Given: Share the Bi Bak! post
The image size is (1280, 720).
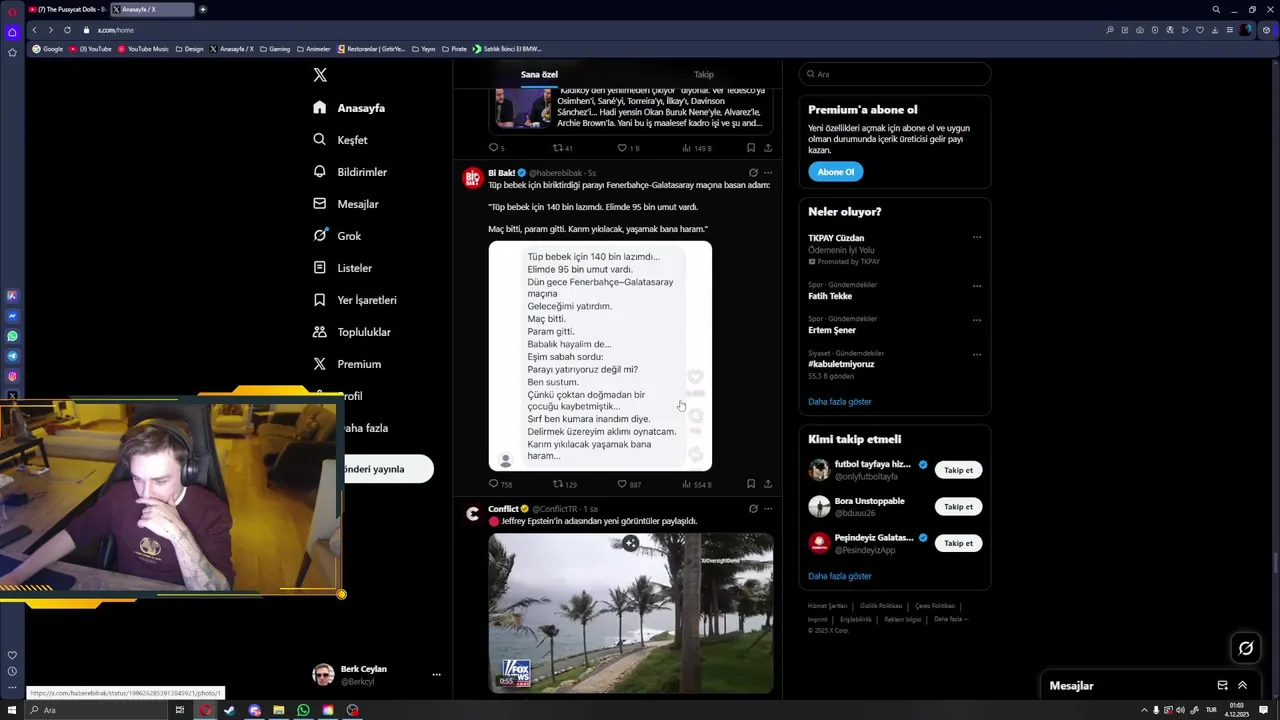Looking at the screenshot, I should point(768,484).
